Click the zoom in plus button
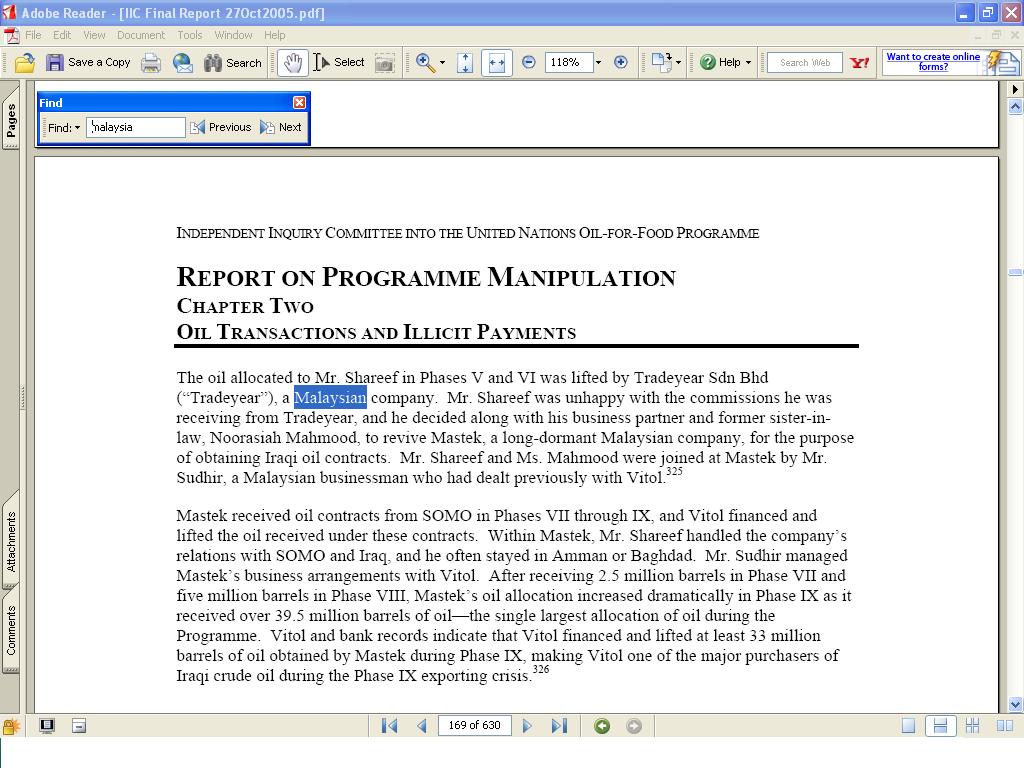The image size is (1024, 768). point(621,62)
